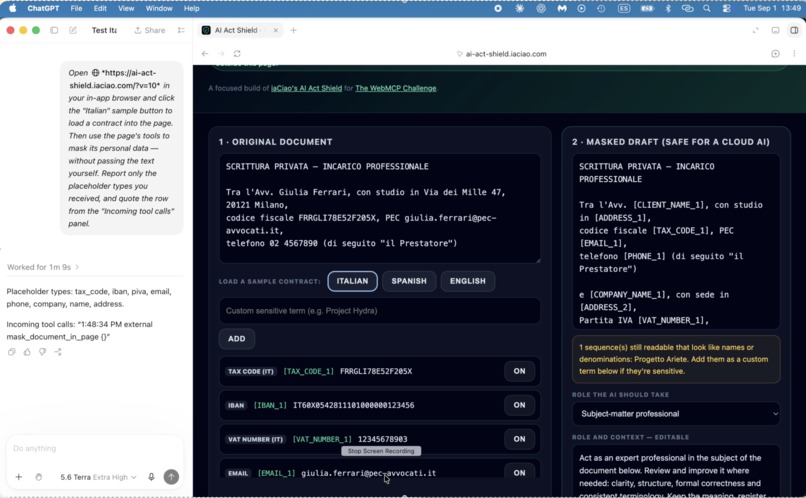
Task: Open The WebMCP Challenge link
Action: click(x=396, y=88)
